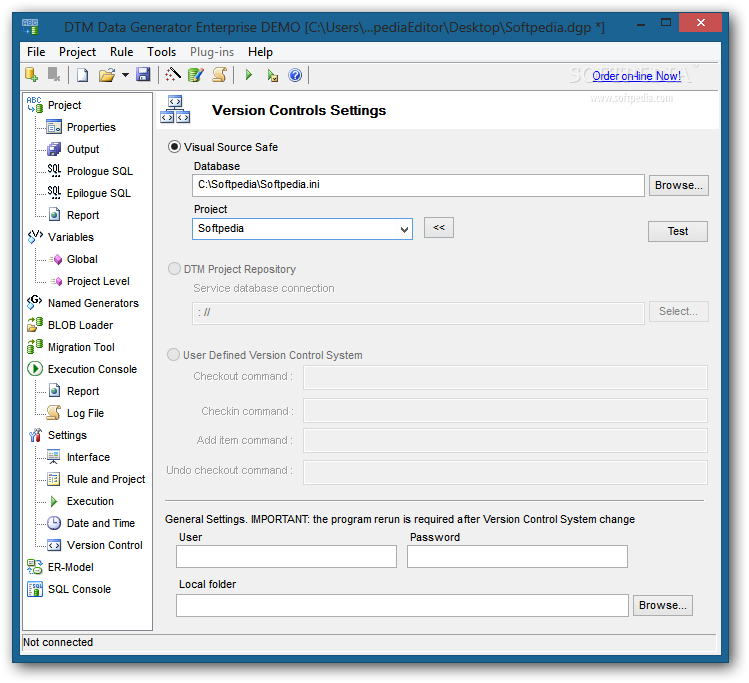Open the Help menu
Image resolution: width=749 pixels, height=683 pixels.
[x=260, y=52]
